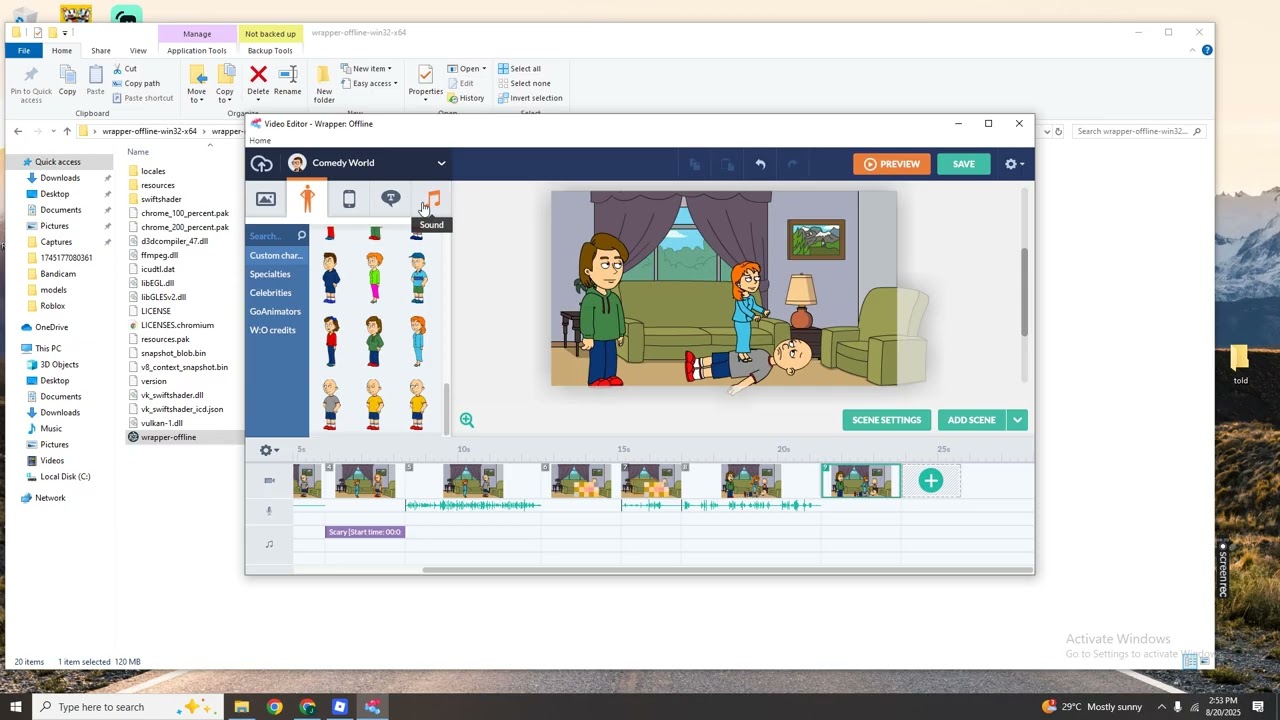Click the Preview button
This screenshot has width=1280, height=720.
891,164
